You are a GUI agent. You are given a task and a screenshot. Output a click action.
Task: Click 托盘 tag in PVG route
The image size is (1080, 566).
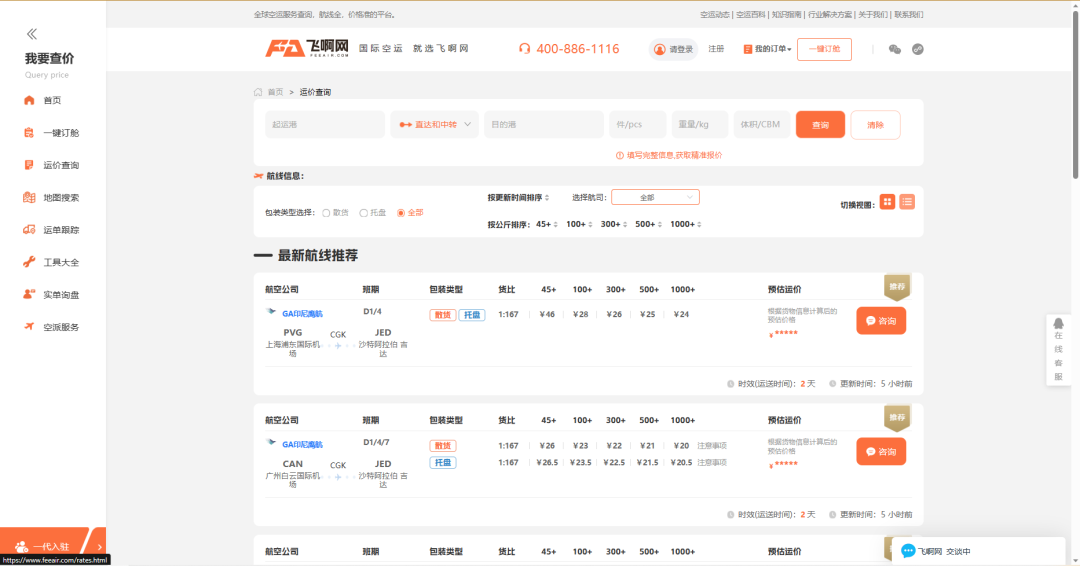pyautogui.click(x=472, y=315)
